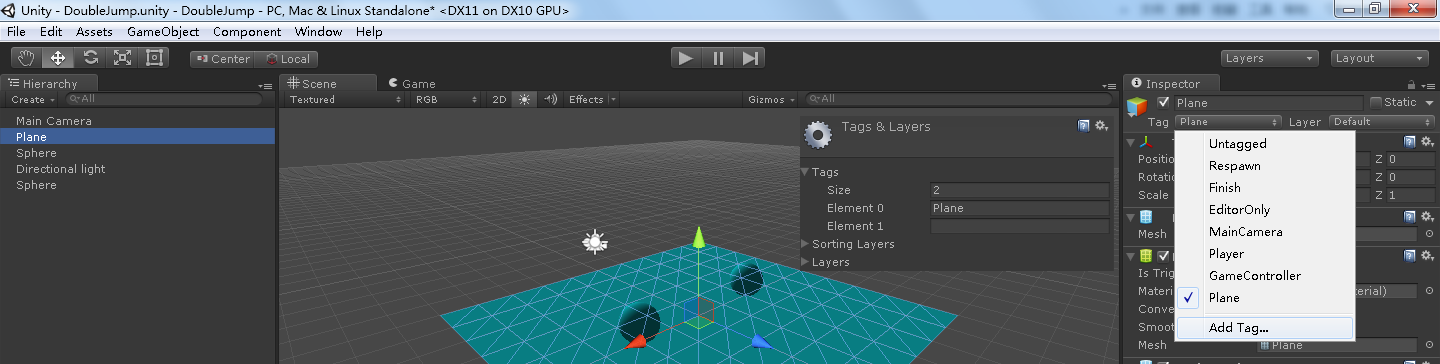Select the Rotate tool
Viewport: 1440px width, 364px height.
[x=90, y=58]
